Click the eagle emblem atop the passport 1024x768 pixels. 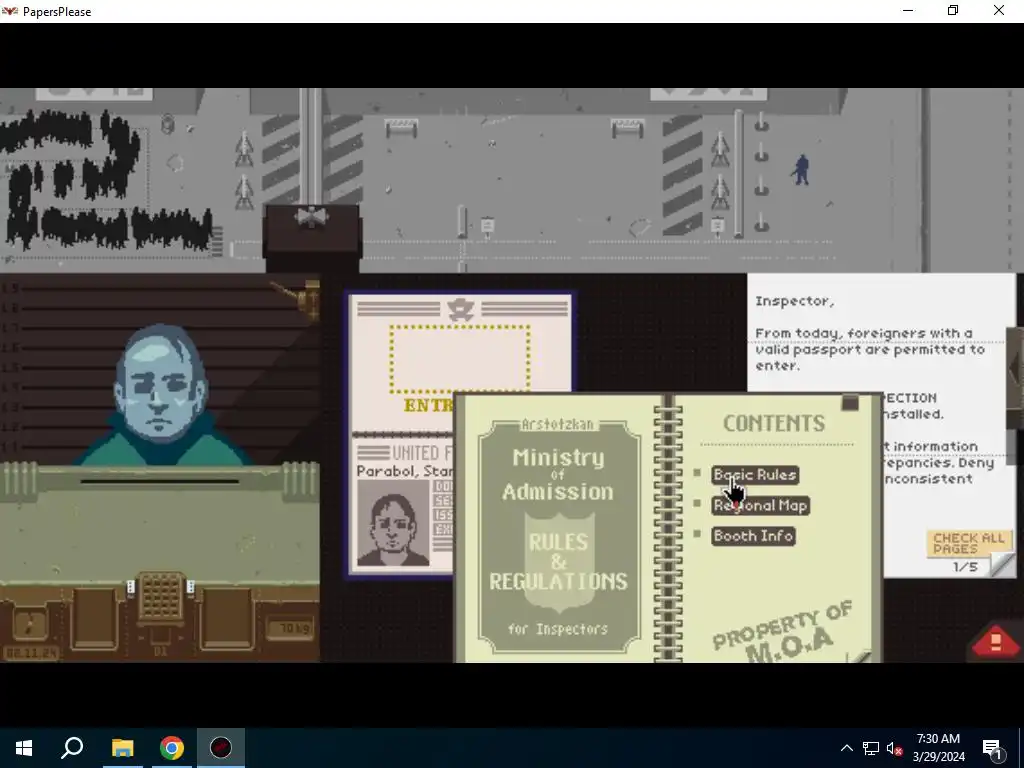[x=460, y=310]
